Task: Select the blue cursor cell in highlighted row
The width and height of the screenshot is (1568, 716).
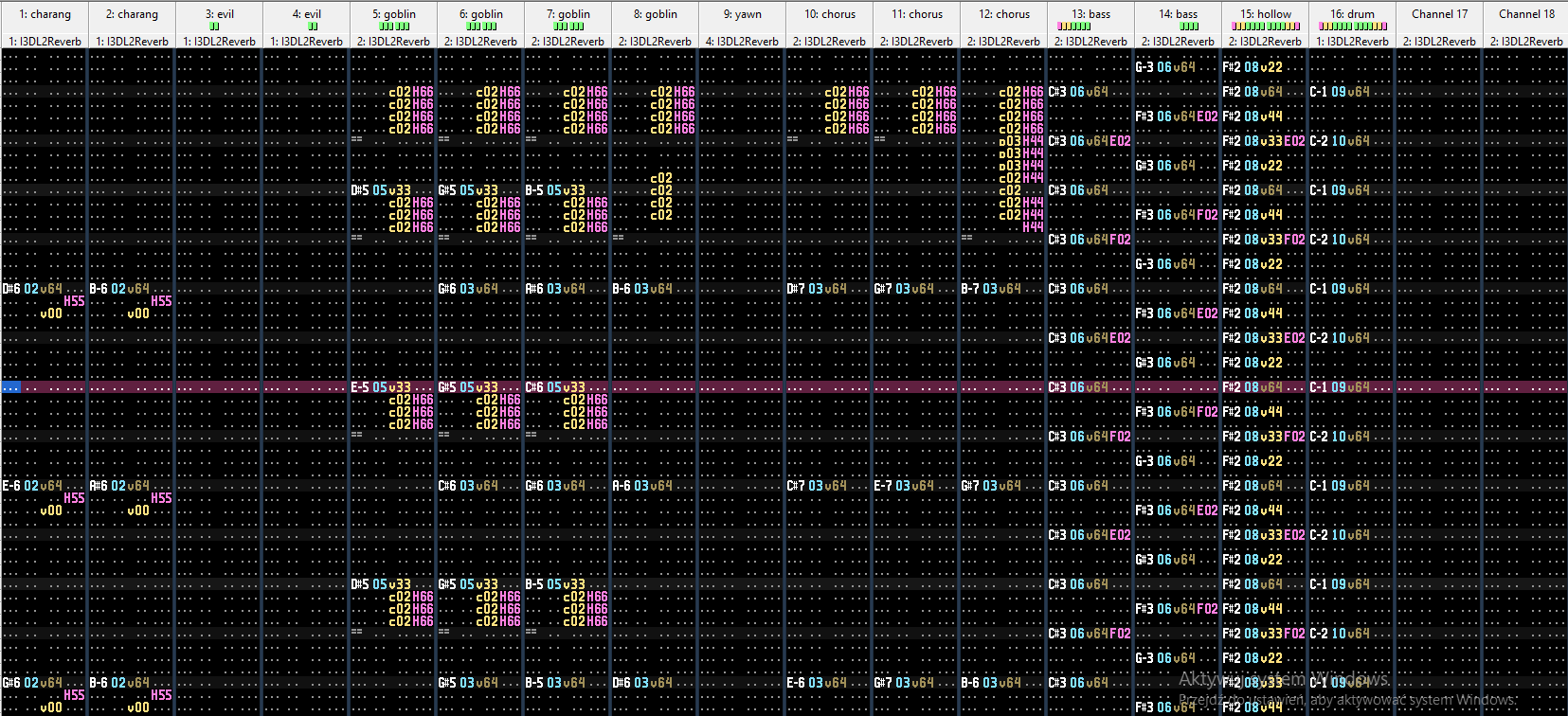Action: [11, 387]
